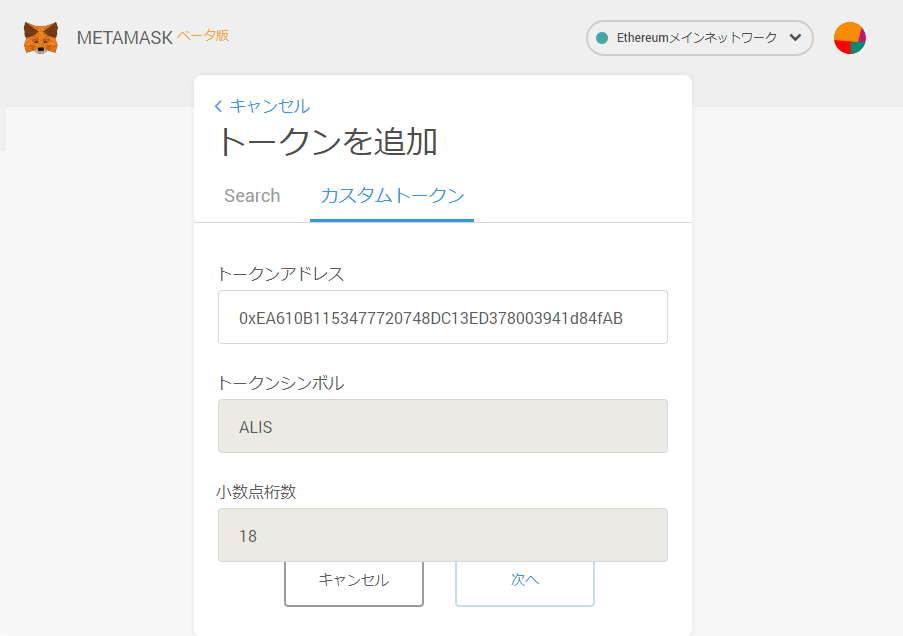
Task: Click the back chevron beside top キャンセル
Action: (218, 106)
